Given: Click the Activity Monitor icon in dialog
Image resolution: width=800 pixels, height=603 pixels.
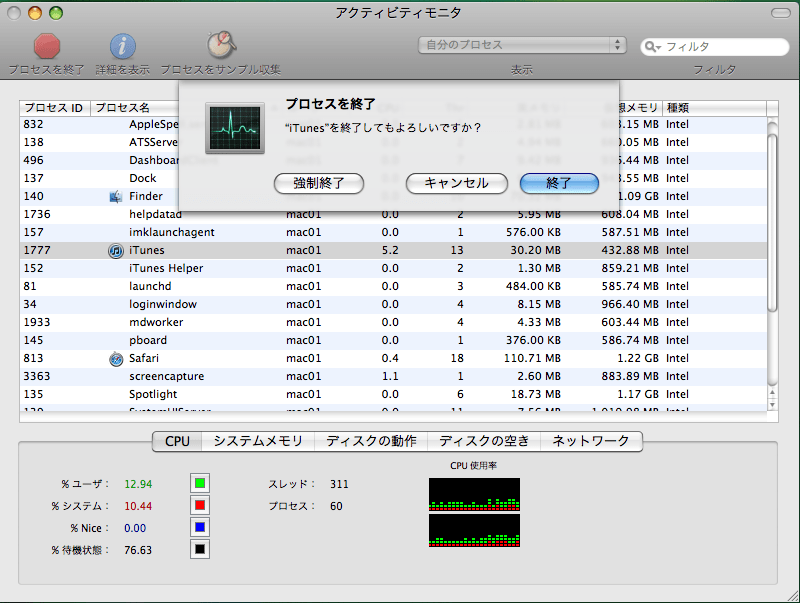Looking at the screenshot, I should 235,128.
